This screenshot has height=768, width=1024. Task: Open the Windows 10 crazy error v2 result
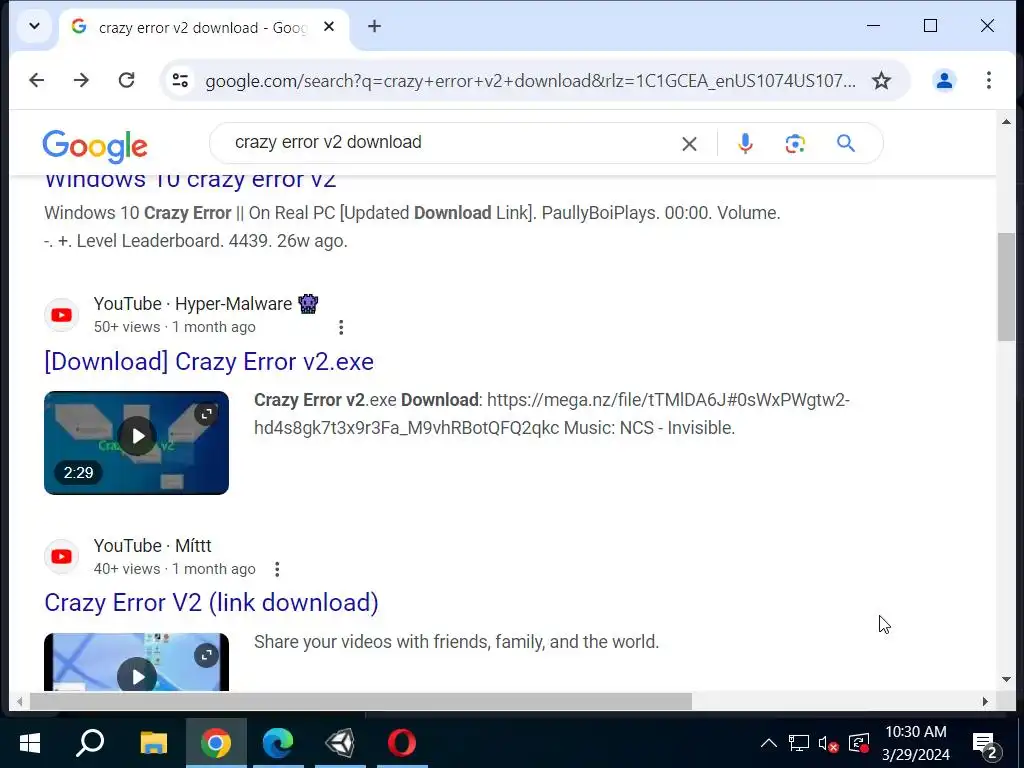point(190,180)
